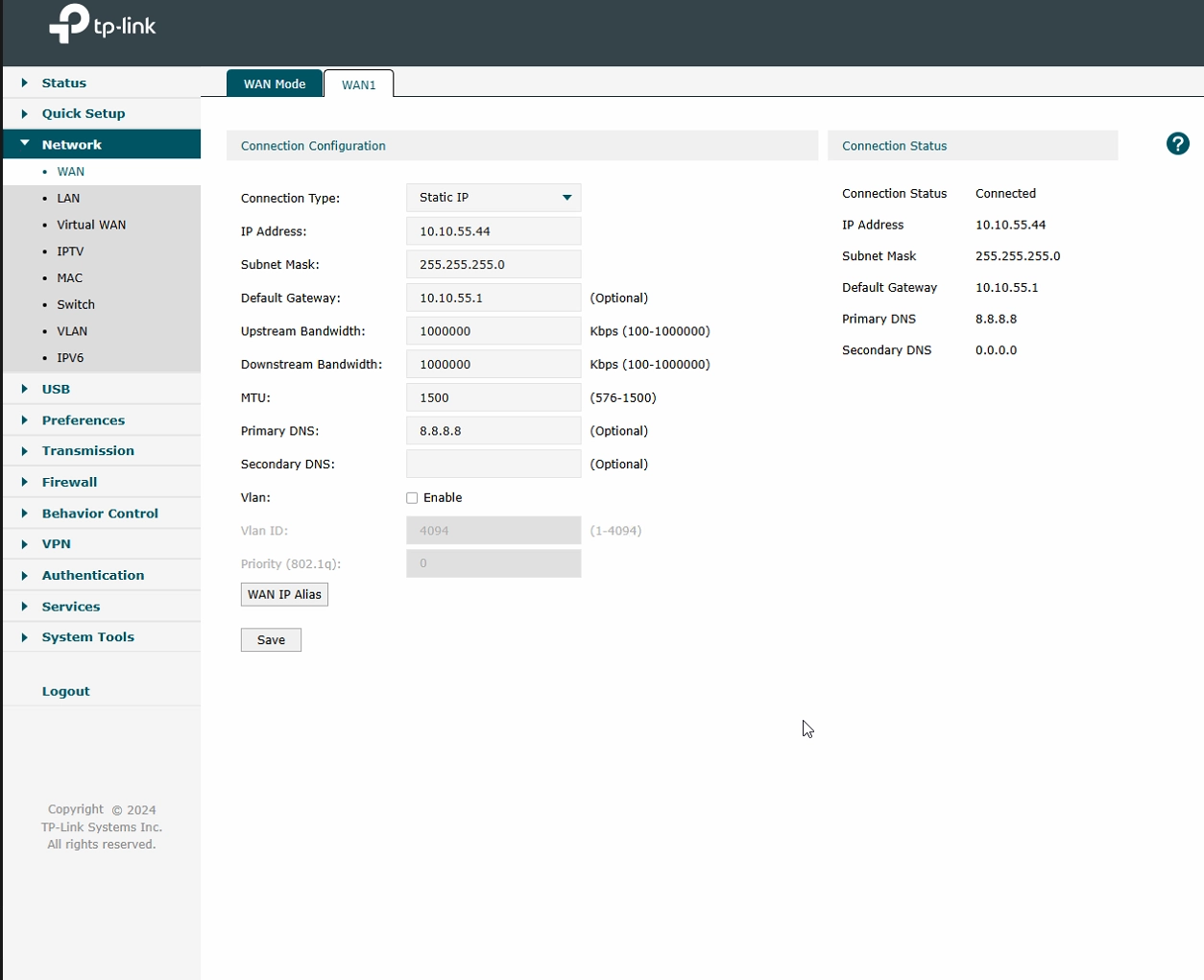Viewport: 1204px width, 980px height.
Task: Click the help question mark icon
Action: coord(1177,144)
